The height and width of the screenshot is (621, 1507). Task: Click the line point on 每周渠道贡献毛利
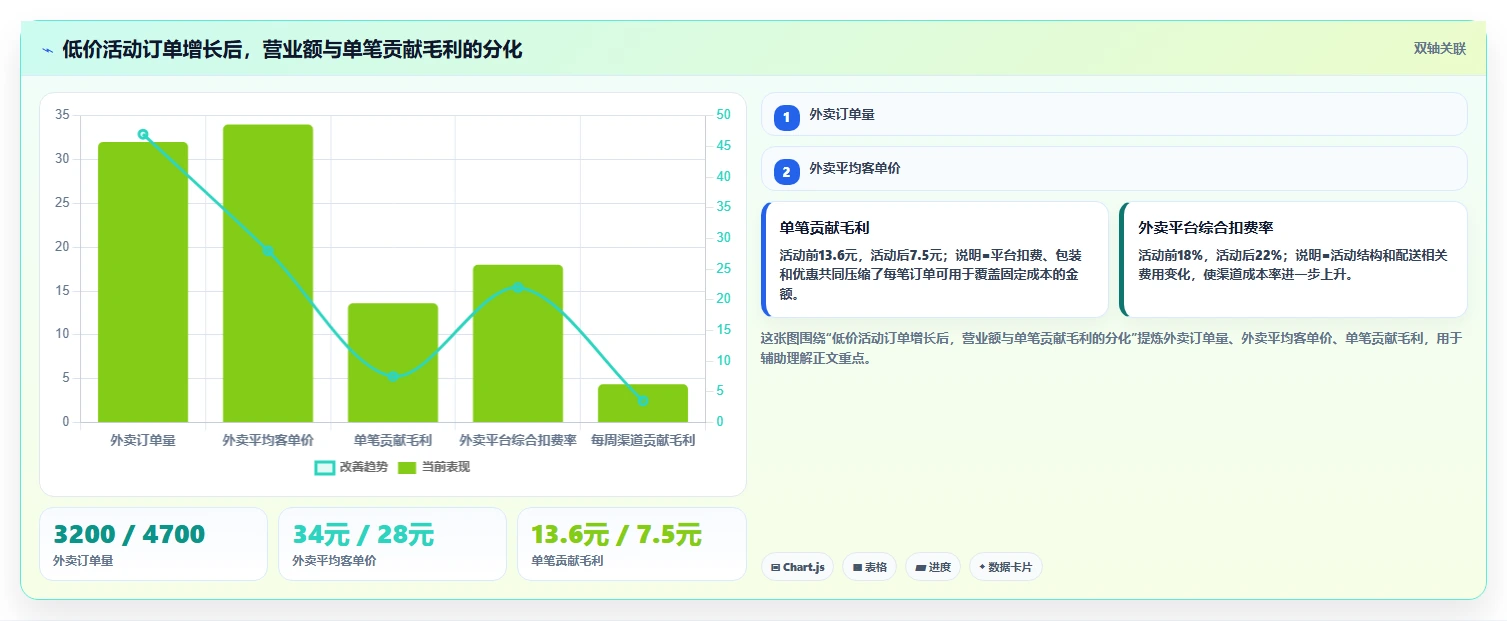[643, 400]
